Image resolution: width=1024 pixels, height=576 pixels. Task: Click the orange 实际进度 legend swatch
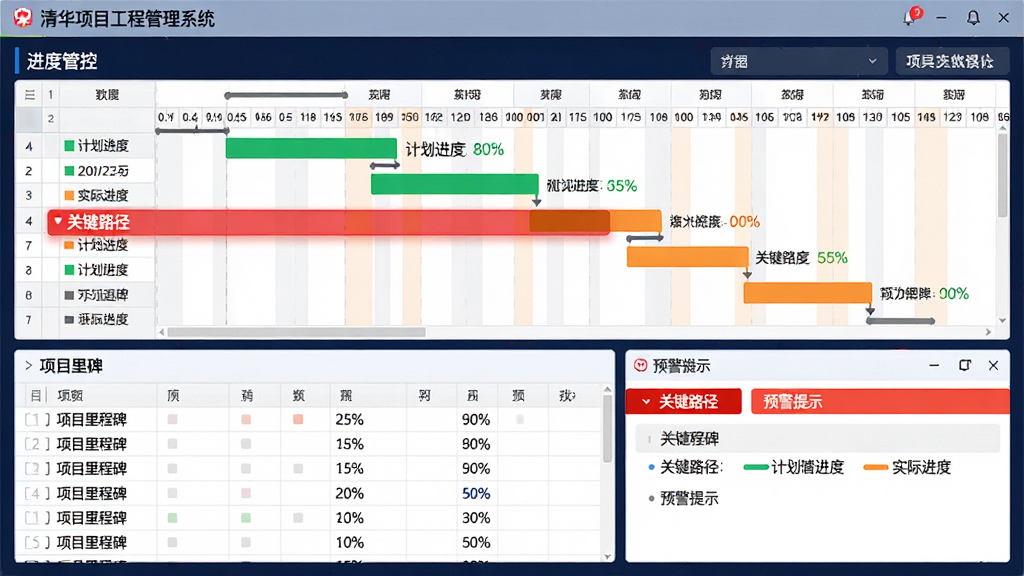coord(875,468)
